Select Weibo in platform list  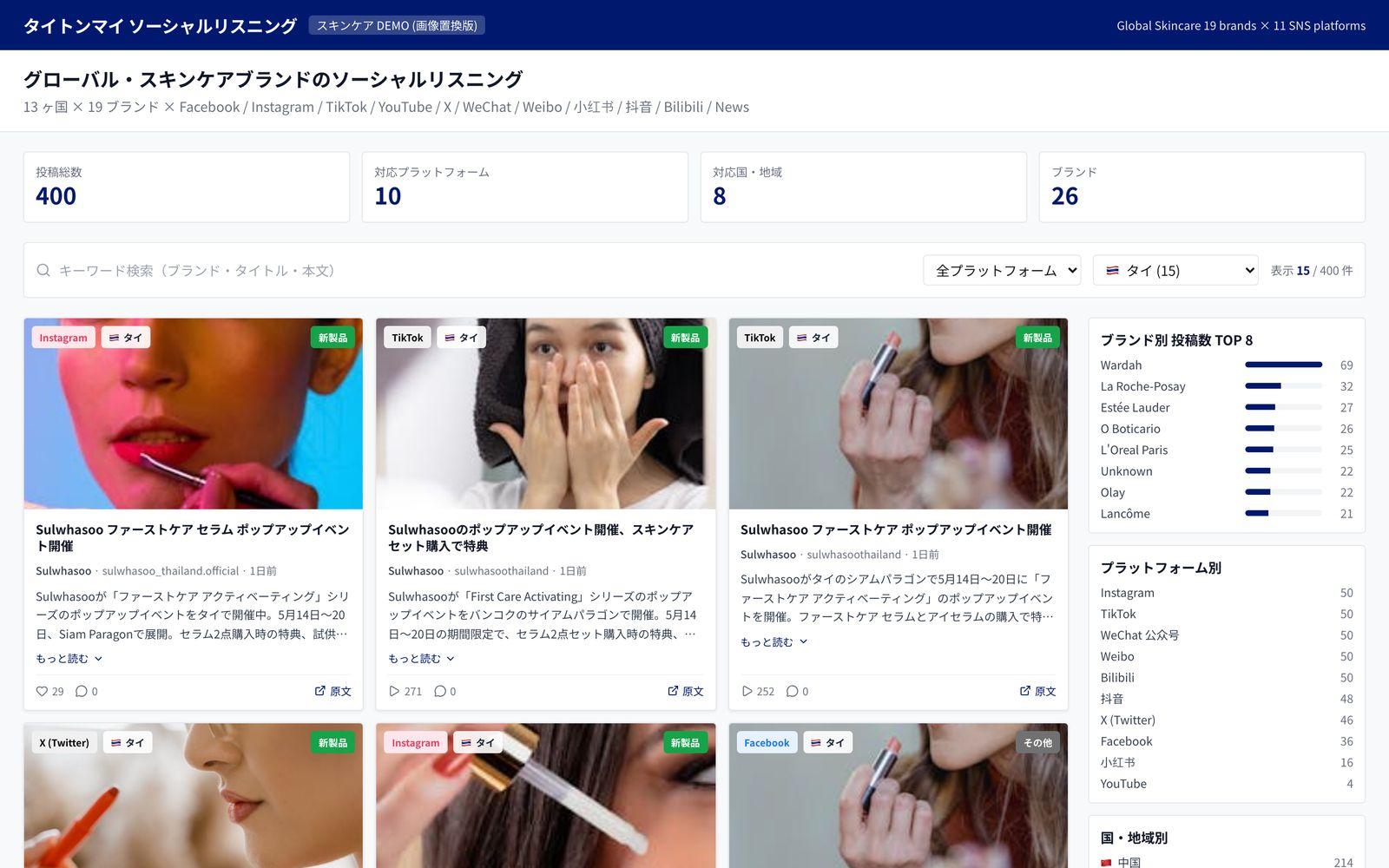click(1227, 657)
